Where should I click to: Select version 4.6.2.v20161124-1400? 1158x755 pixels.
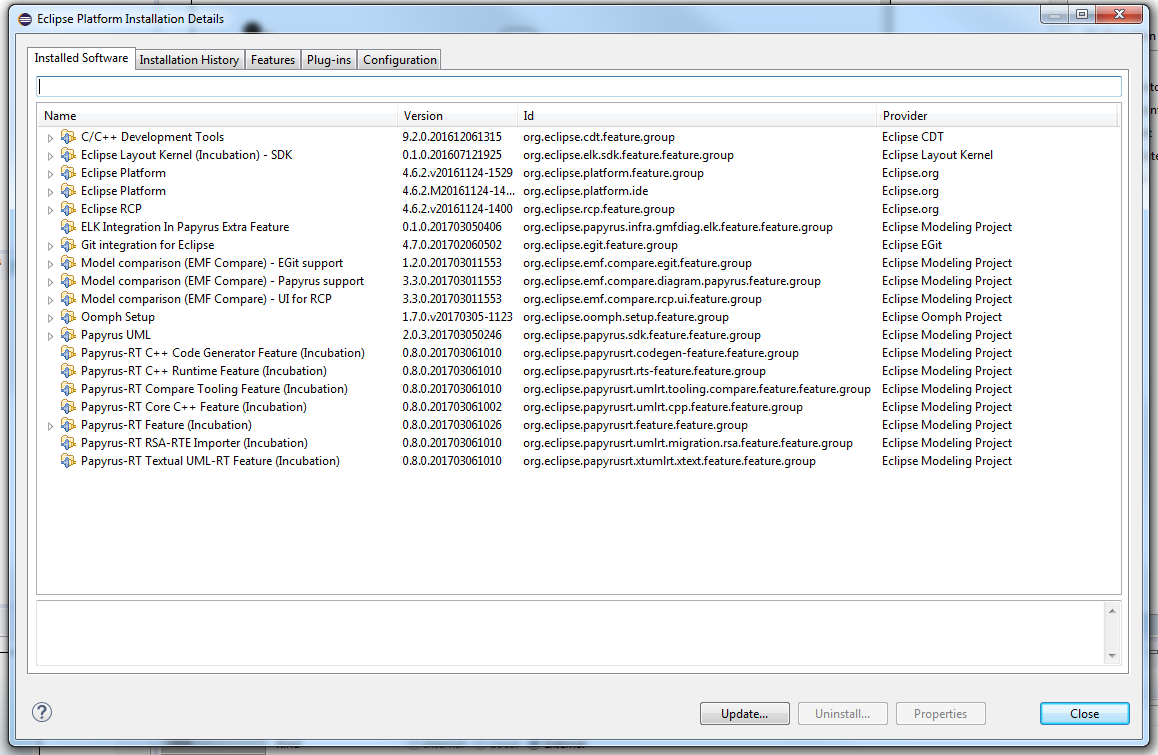click(x=457, y=209)
